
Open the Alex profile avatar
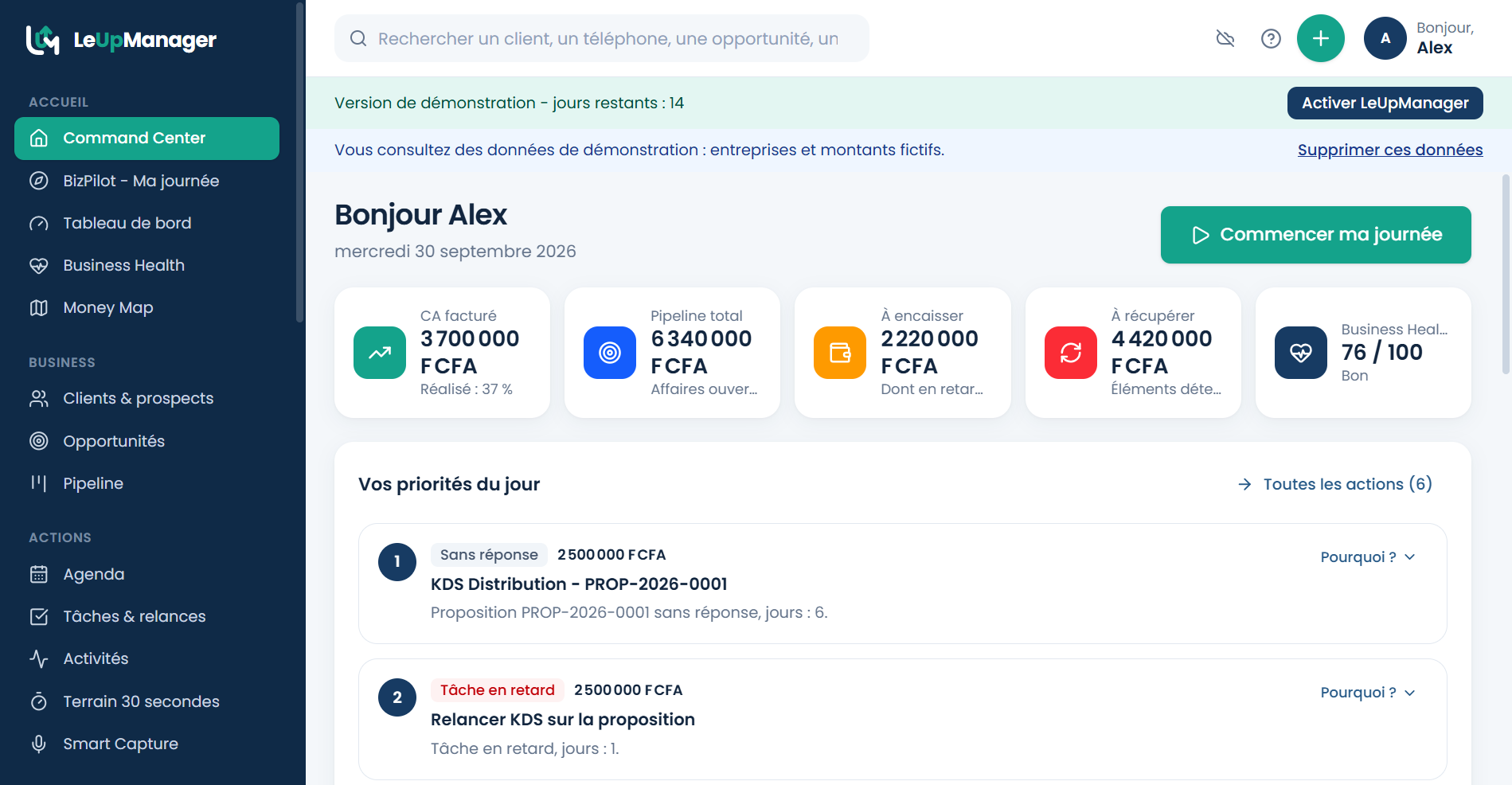pos(1385,38)
